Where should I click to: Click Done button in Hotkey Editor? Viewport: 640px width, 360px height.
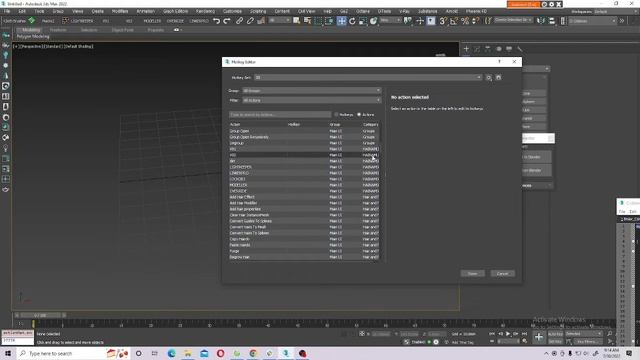(x=473, y=273)
